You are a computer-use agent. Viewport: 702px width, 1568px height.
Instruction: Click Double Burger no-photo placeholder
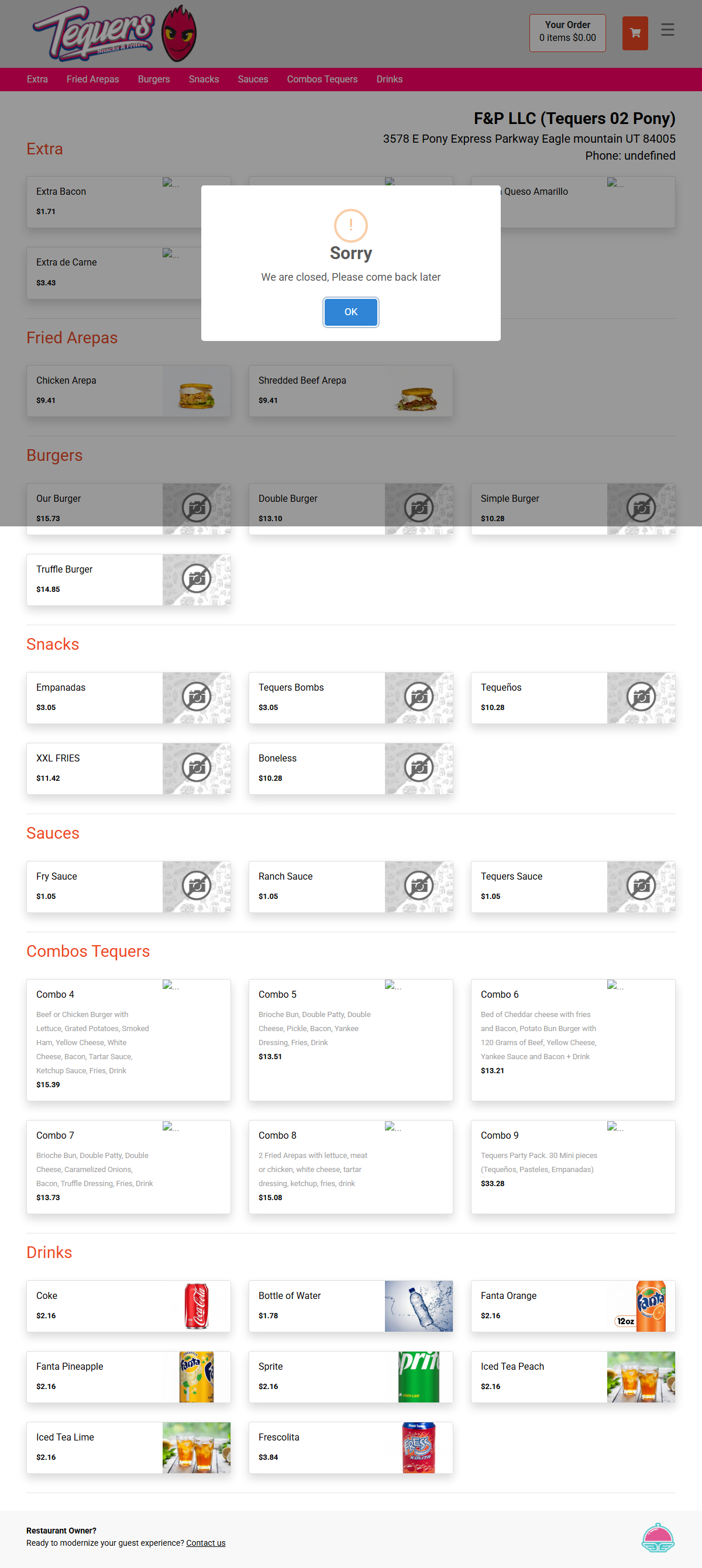click(x=418, y=509)
